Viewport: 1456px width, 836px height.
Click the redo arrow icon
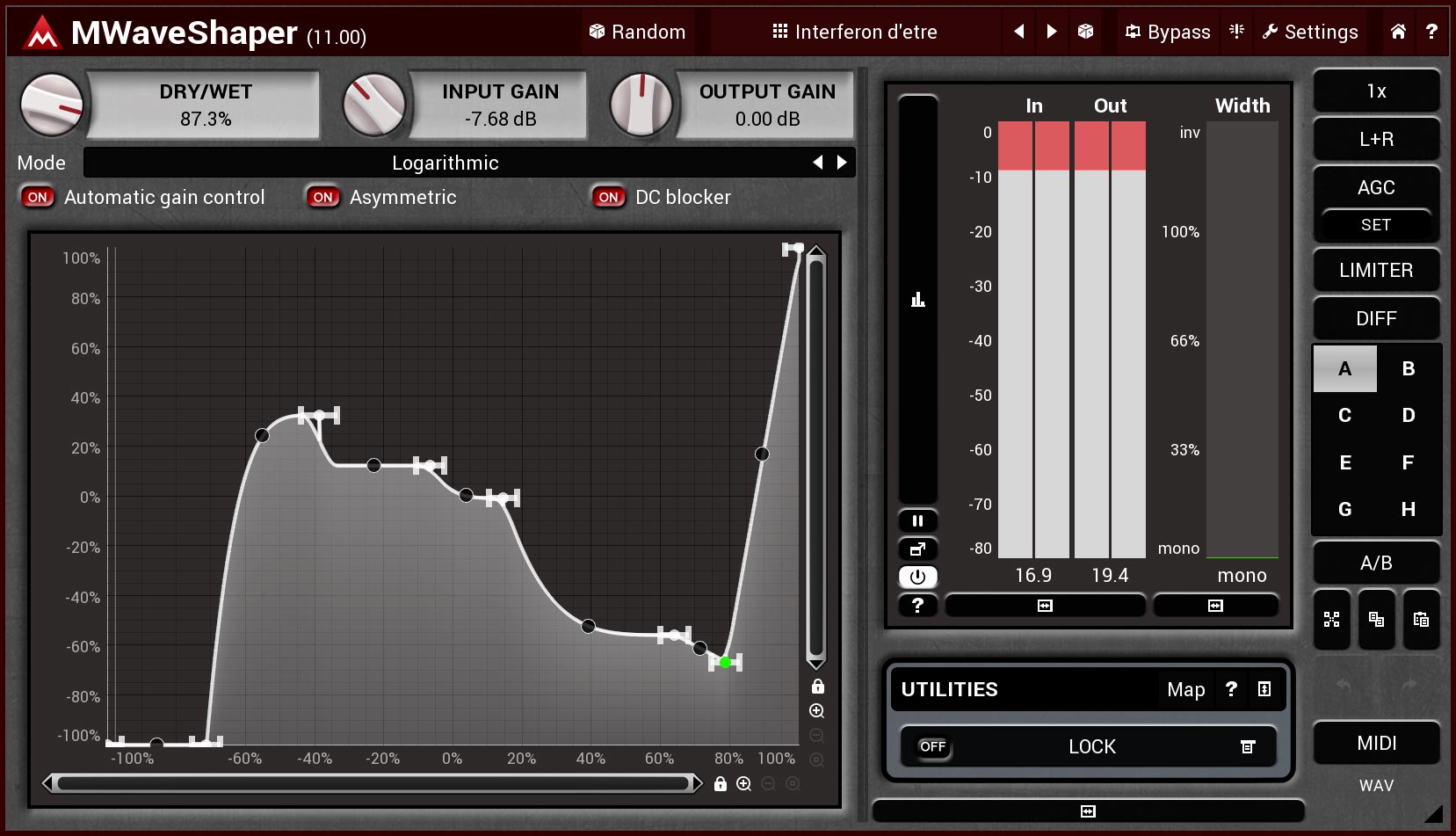click(1409, 684)
